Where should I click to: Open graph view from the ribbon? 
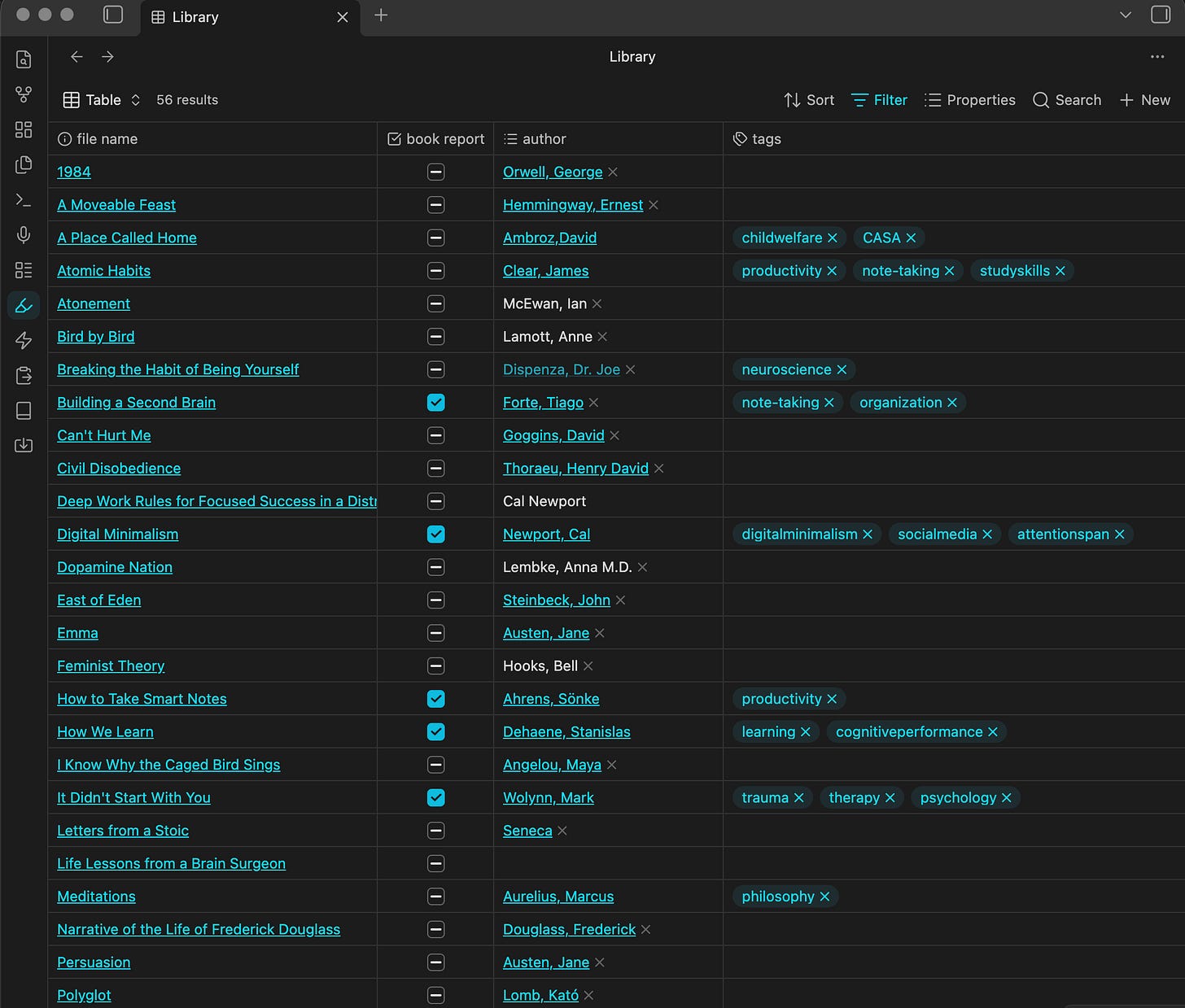[24, 94]
